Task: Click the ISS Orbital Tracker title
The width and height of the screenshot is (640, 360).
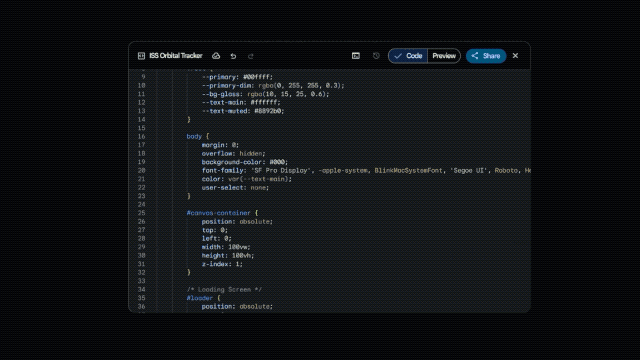Action: click(x=176, y=56)
